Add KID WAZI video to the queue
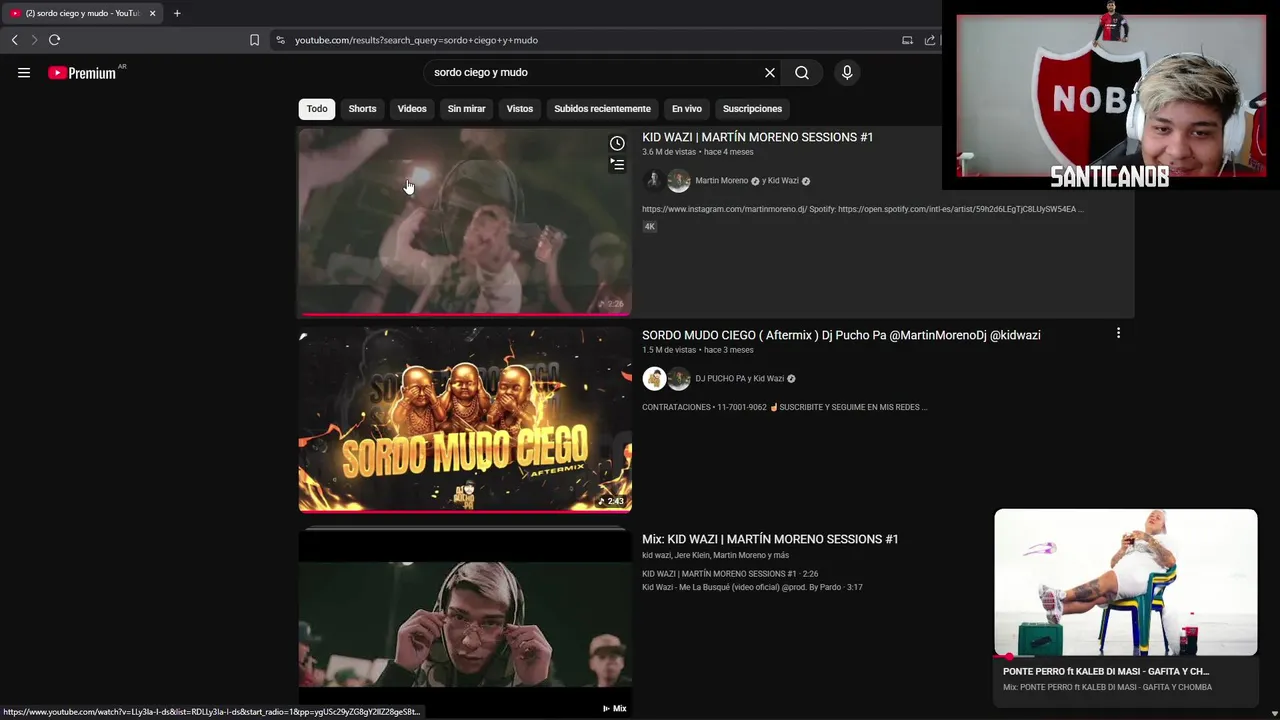The height and width of the screenshot is (720, 1280). [617, 165]
